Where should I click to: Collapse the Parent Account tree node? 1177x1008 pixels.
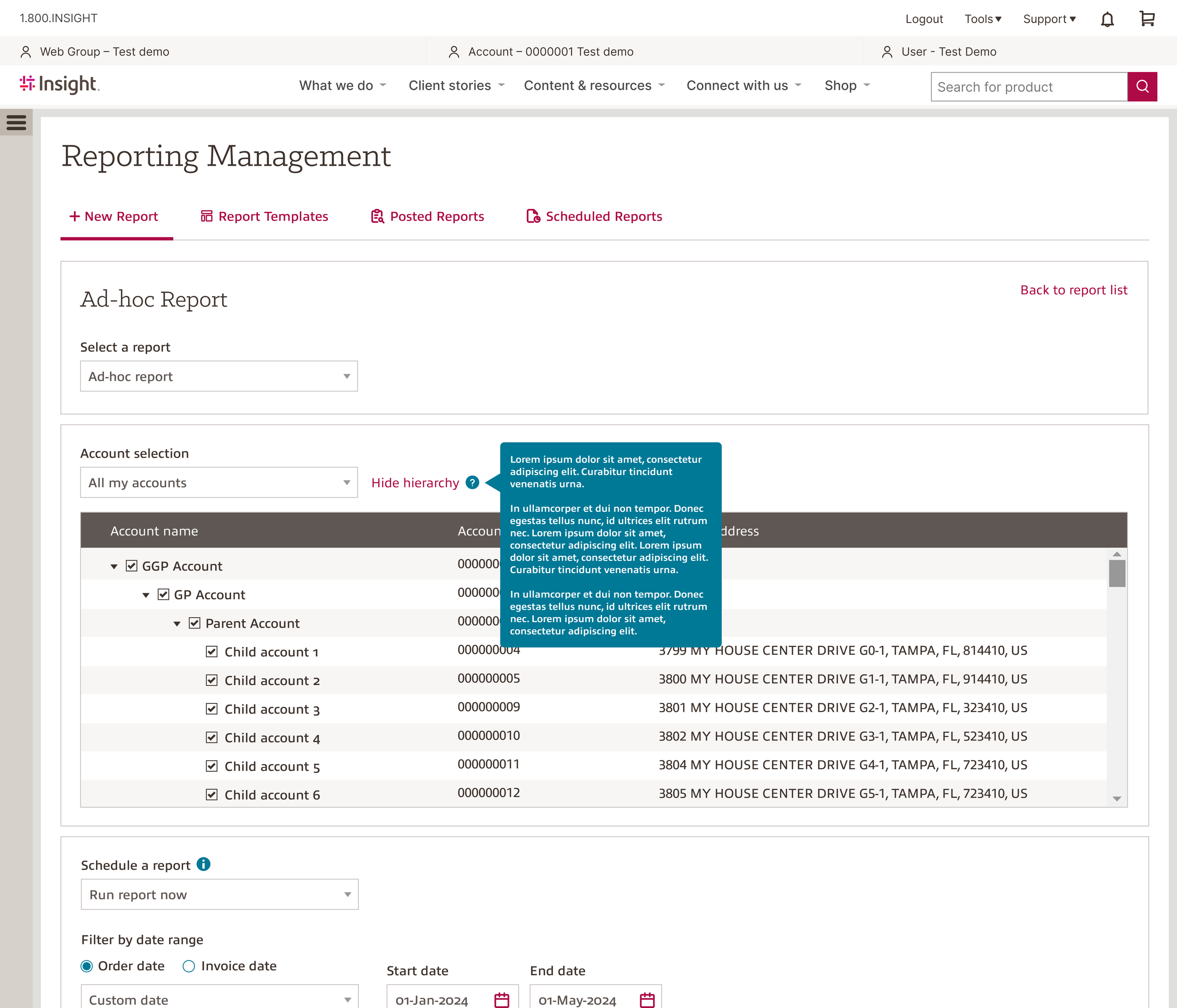(x=177, y=623)
